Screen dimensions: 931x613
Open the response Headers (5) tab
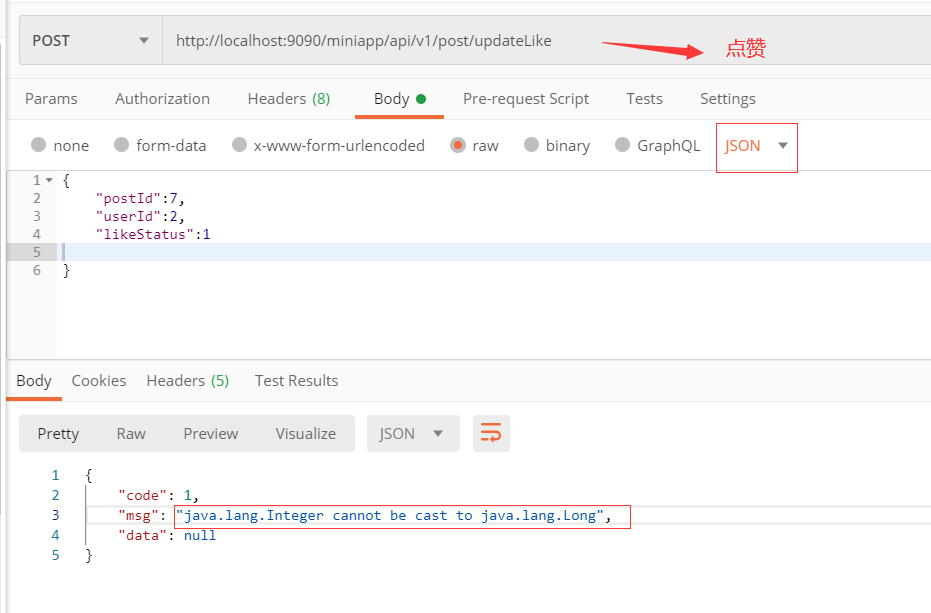[188, 381]
